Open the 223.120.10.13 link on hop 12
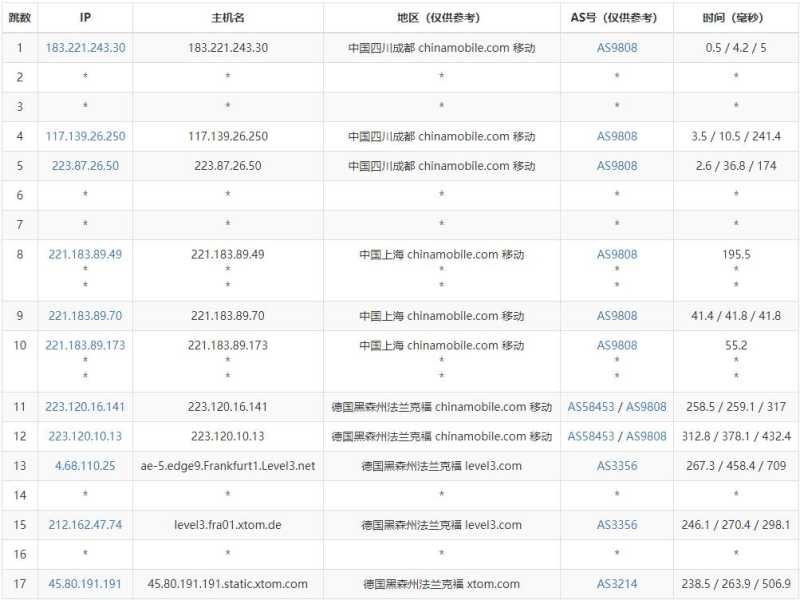800x600 pixels. (x=85, y=436)
